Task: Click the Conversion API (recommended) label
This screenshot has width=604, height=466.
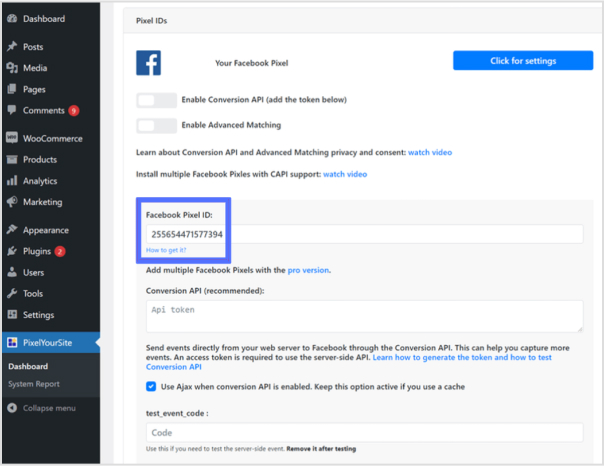Action: [x=205, y=291]
